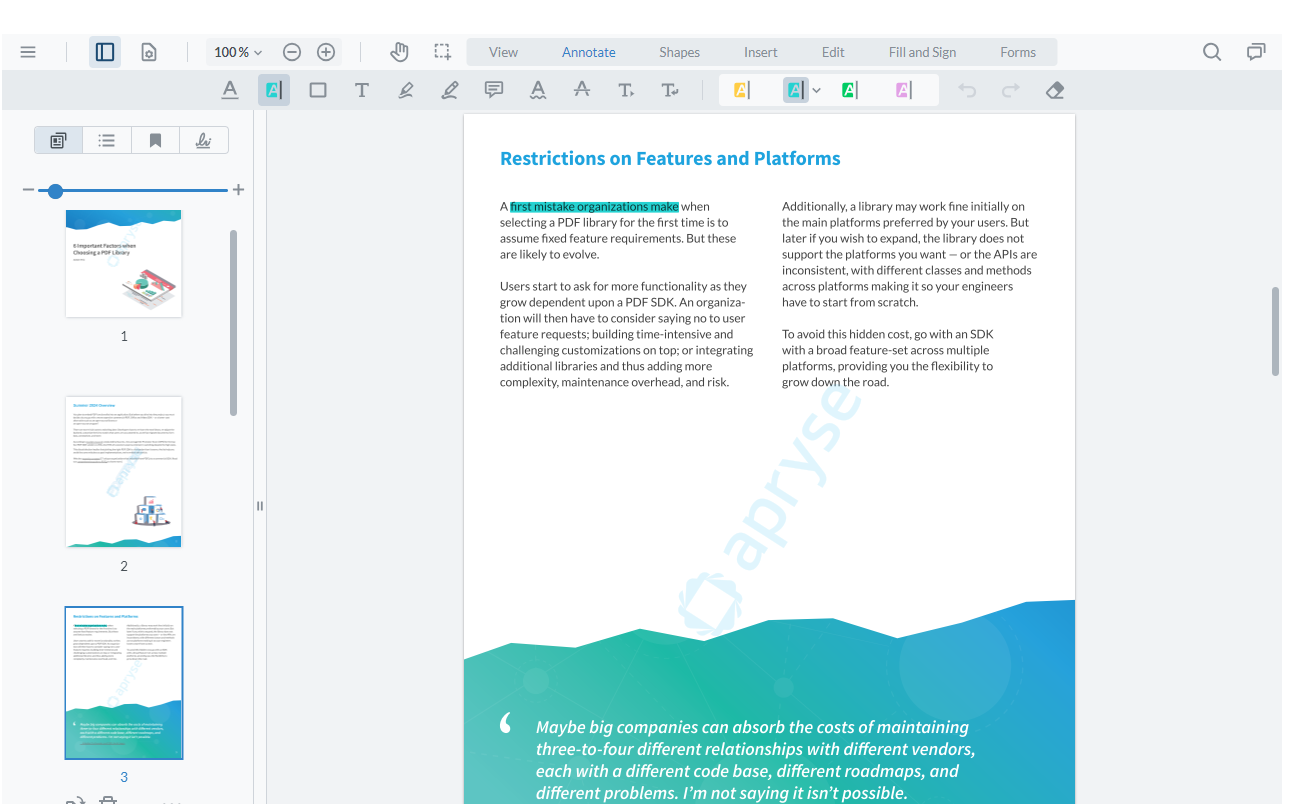Open page 2 thumbnail
The width and height of the screenshot is (1311, 804).
tap(124, 472)
